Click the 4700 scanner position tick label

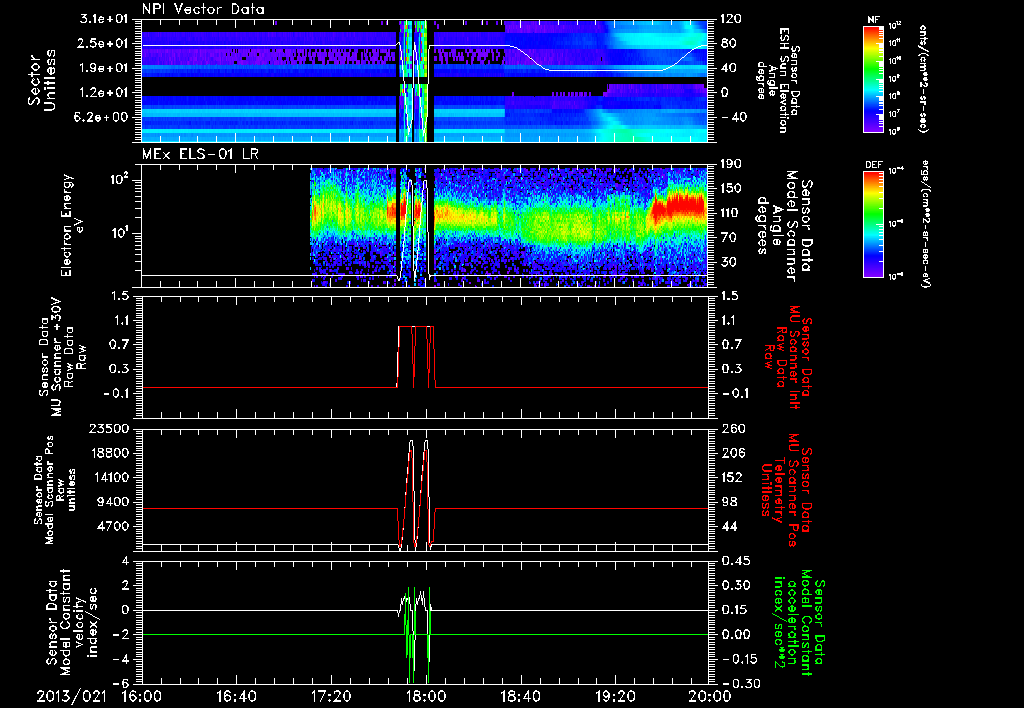point(112,526)
